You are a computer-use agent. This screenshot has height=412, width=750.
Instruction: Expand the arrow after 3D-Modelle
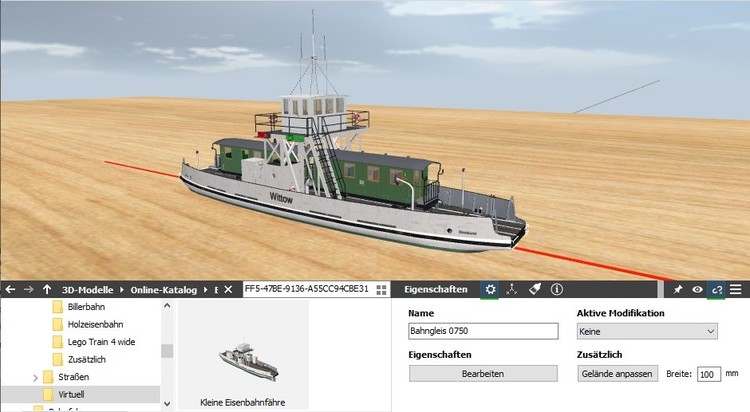click(122, 290)
